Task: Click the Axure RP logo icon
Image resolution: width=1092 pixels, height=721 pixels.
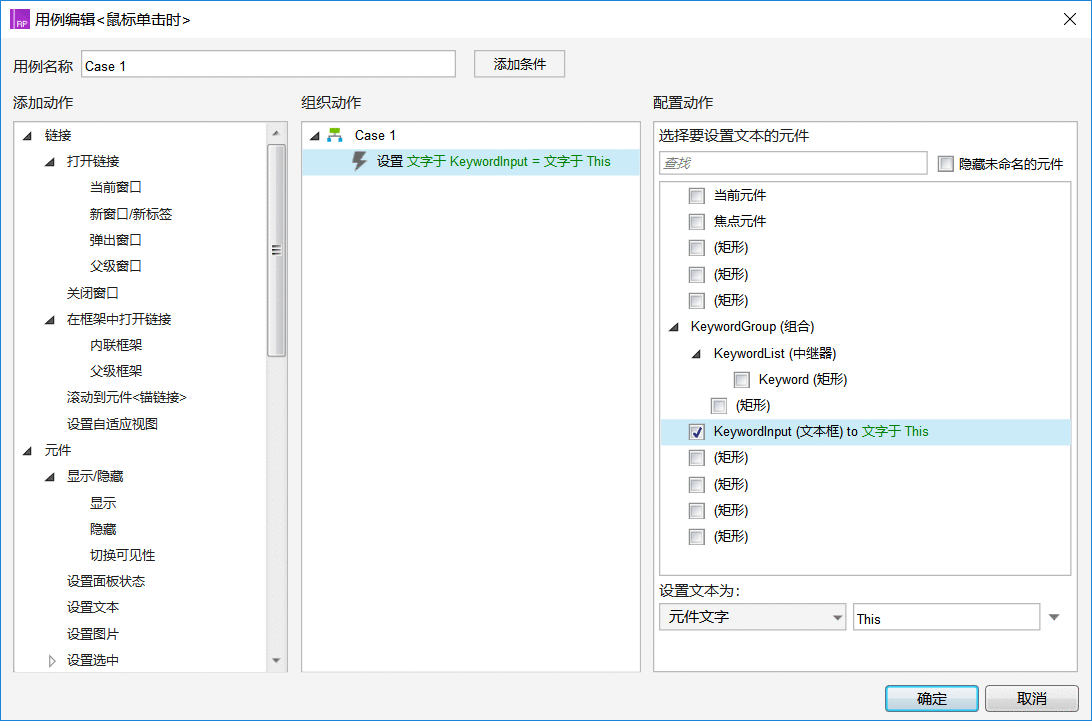Action: pyautogui.click(x=20, y=19)
